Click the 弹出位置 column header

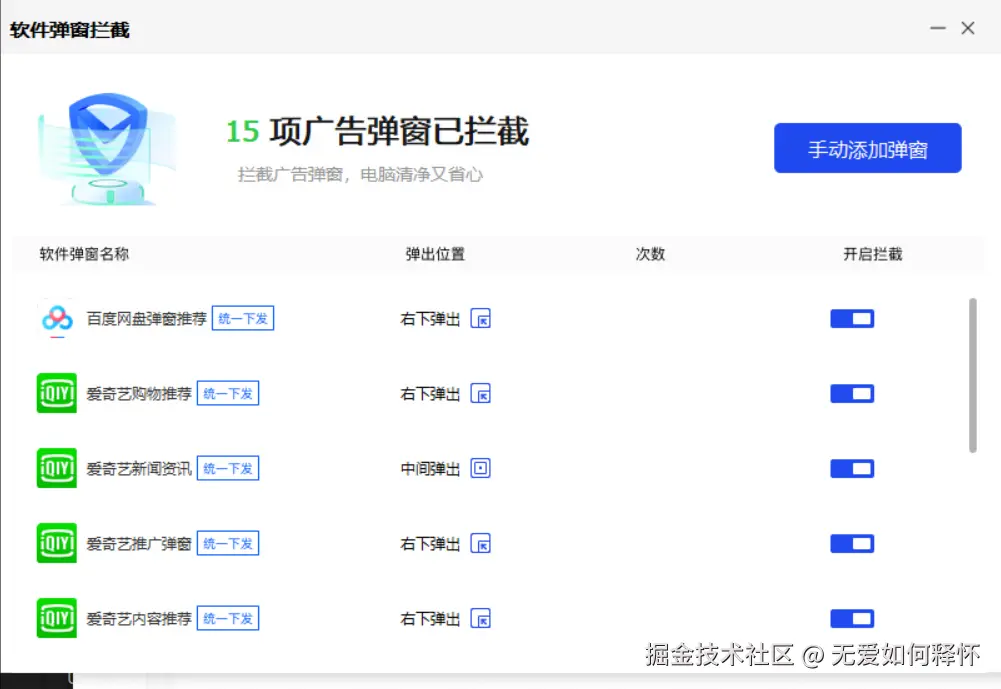click(435, 254)
